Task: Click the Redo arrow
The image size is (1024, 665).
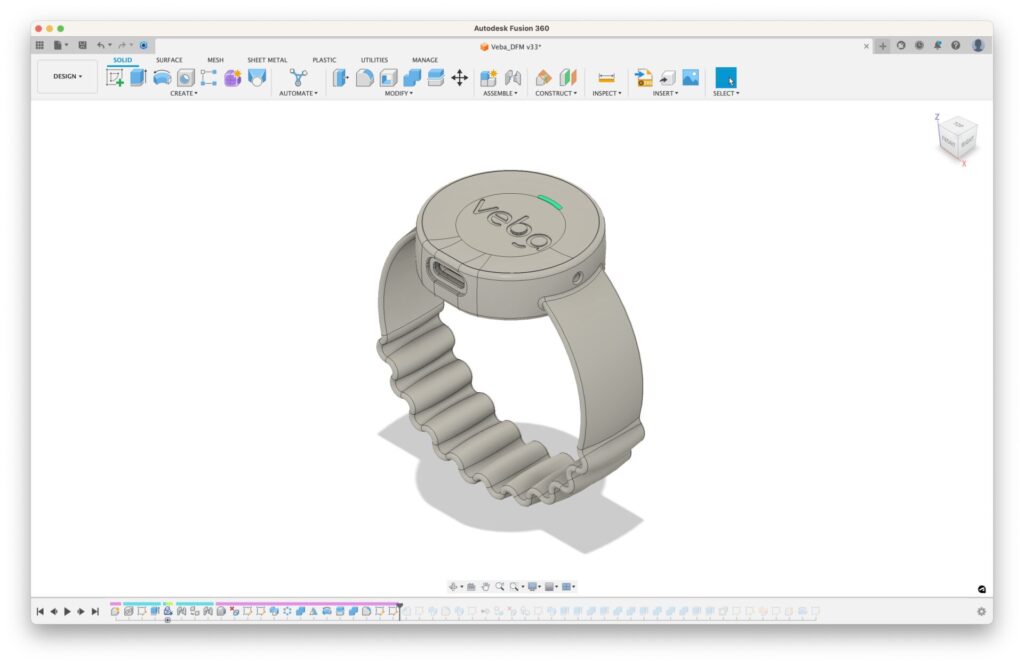Action: (122, 45)
